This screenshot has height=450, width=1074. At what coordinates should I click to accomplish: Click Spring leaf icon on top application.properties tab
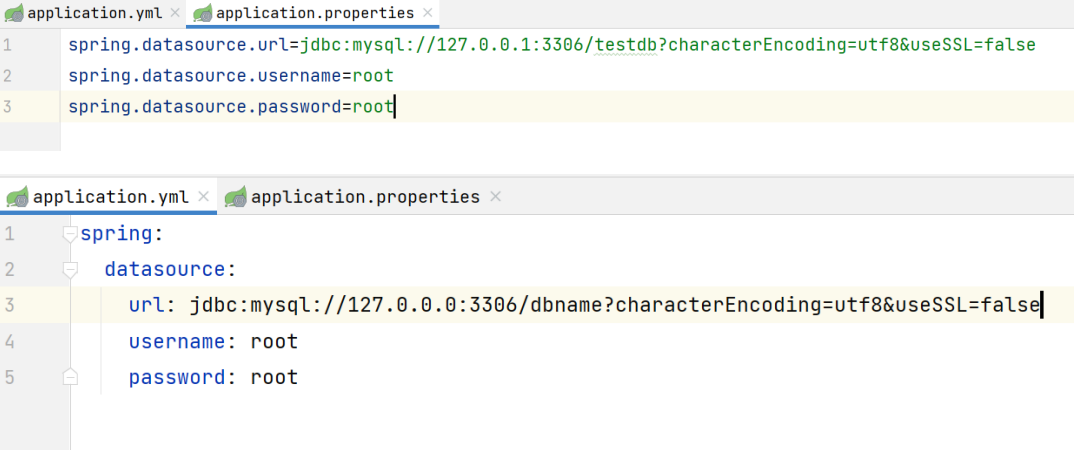click(x=201, y=13)
